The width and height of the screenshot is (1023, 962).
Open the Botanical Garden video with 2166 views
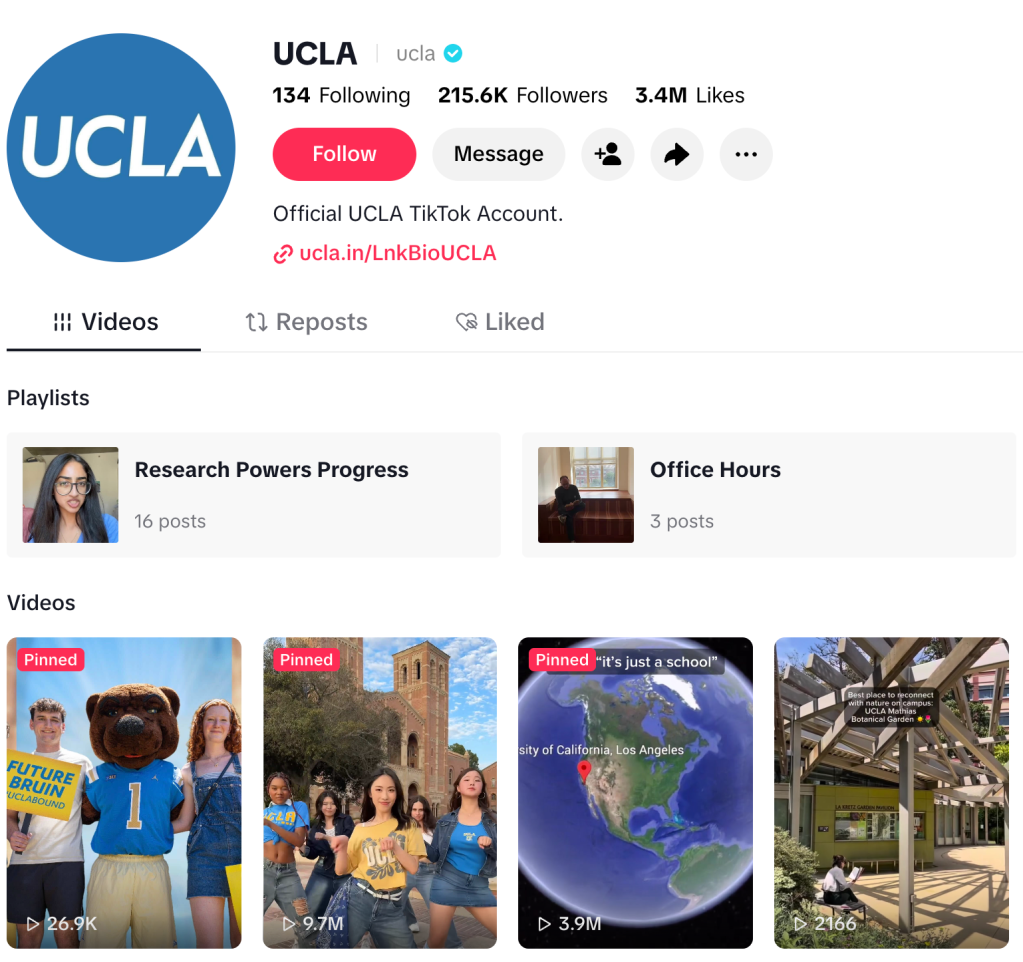tap(891, 792)
